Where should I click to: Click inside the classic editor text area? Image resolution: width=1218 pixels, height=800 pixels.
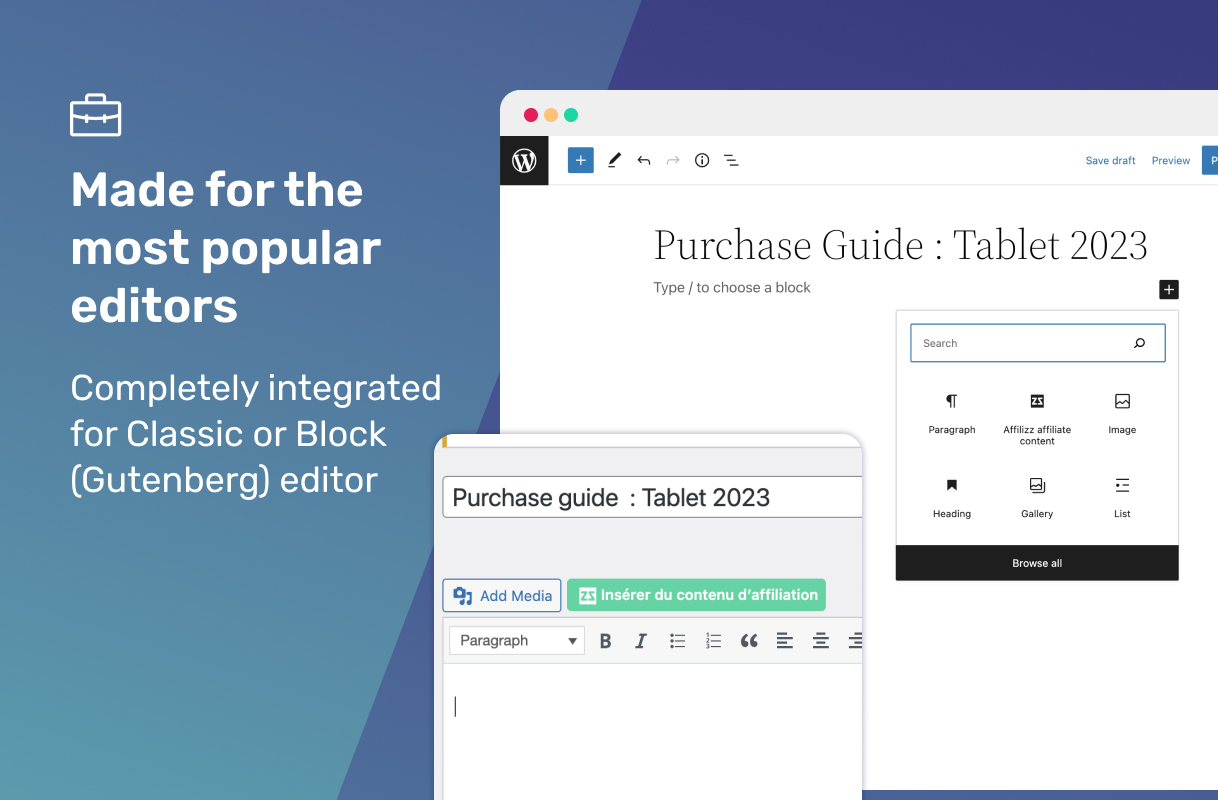tap(652, 732)
